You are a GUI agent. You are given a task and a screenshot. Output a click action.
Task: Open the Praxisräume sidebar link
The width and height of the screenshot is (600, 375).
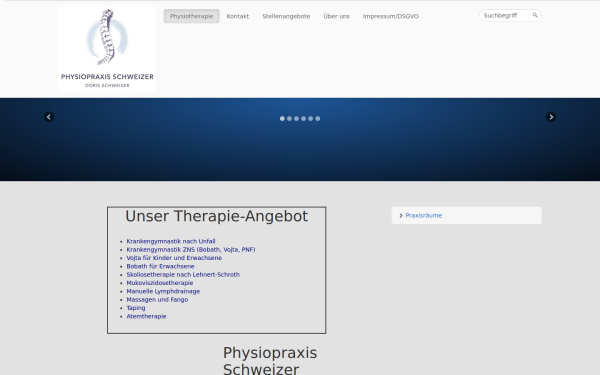pyautogui.click(x=424, y=215)
